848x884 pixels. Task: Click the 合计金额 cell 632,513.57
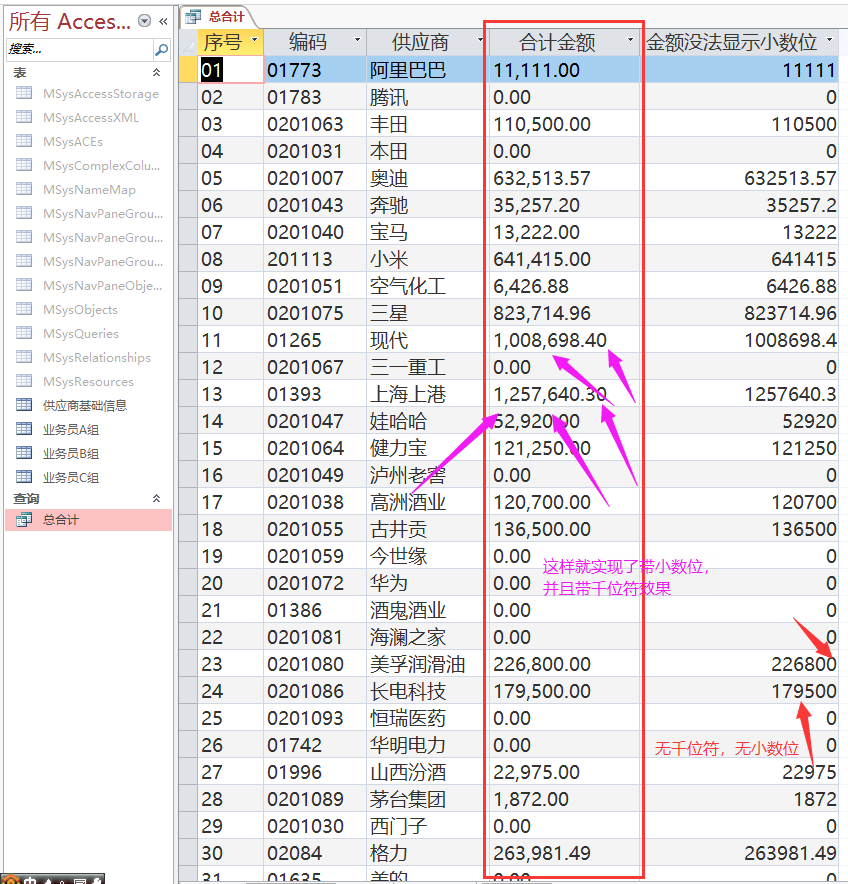pyautogui.click(x=566, y=178)
